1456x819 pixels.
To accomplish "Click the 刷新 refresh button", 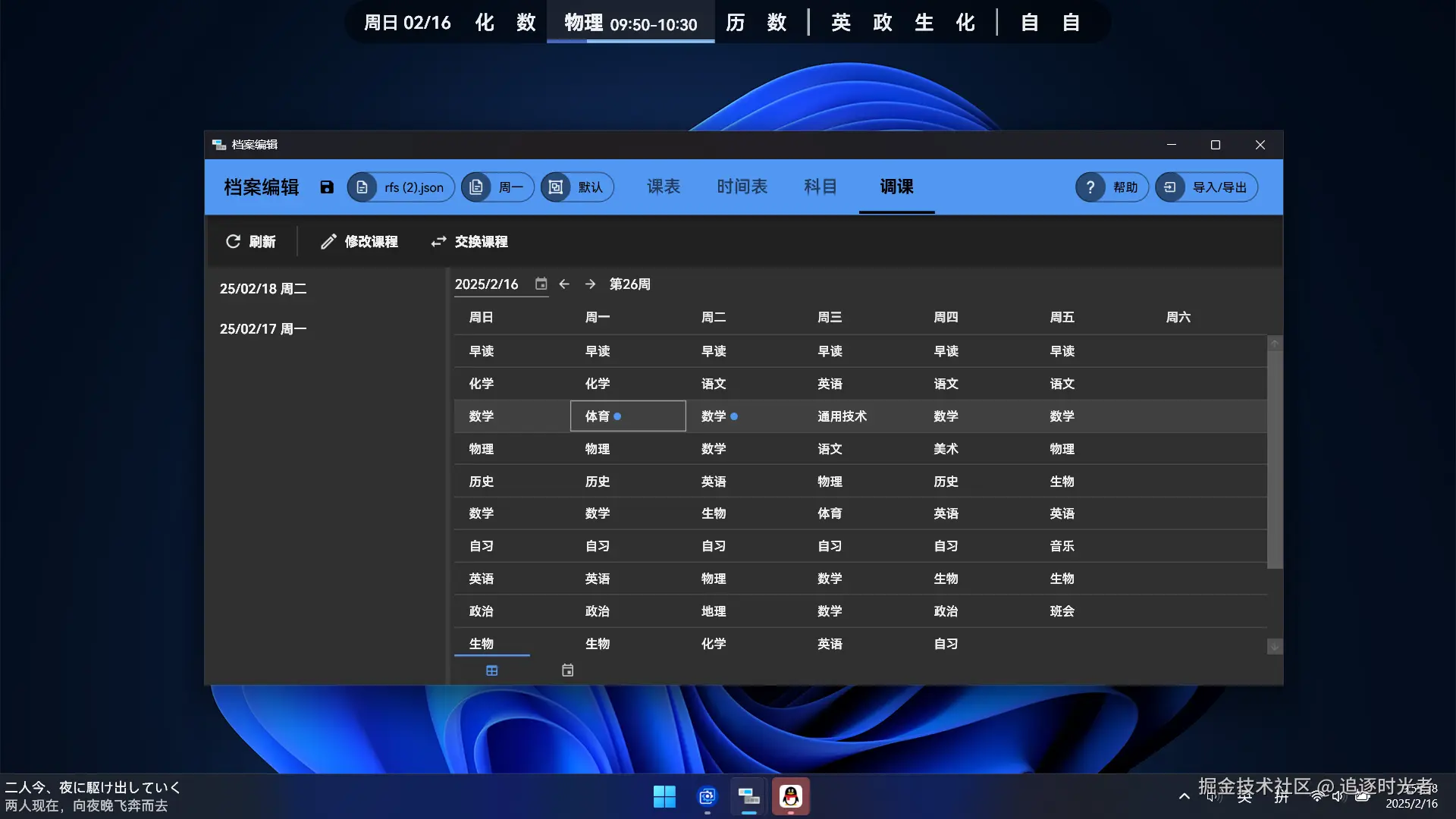I will click(x=251, y=241).
